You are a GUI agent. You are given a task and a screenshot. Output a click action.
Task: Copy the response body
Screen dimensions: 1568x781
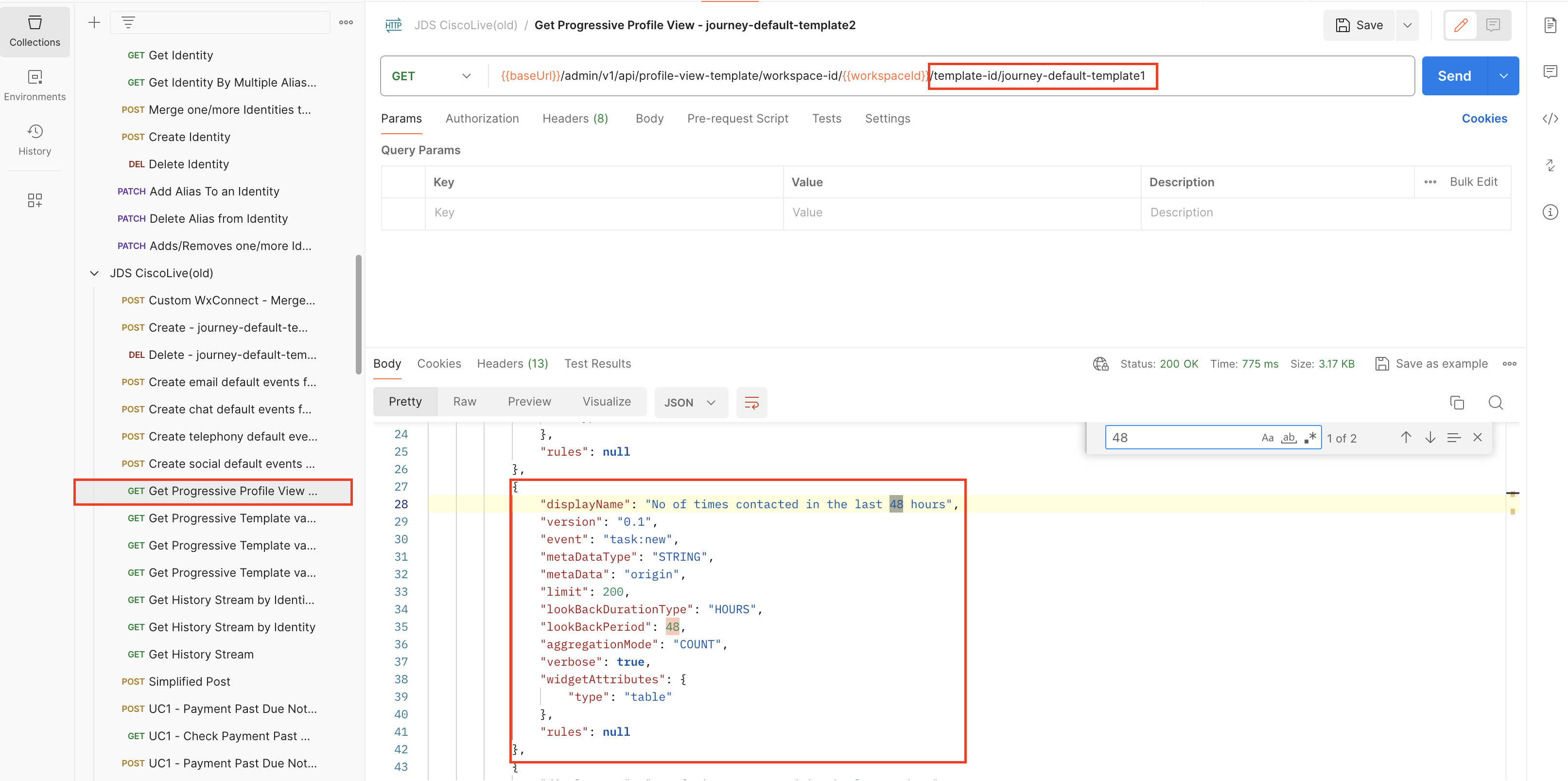[1457, 402]
